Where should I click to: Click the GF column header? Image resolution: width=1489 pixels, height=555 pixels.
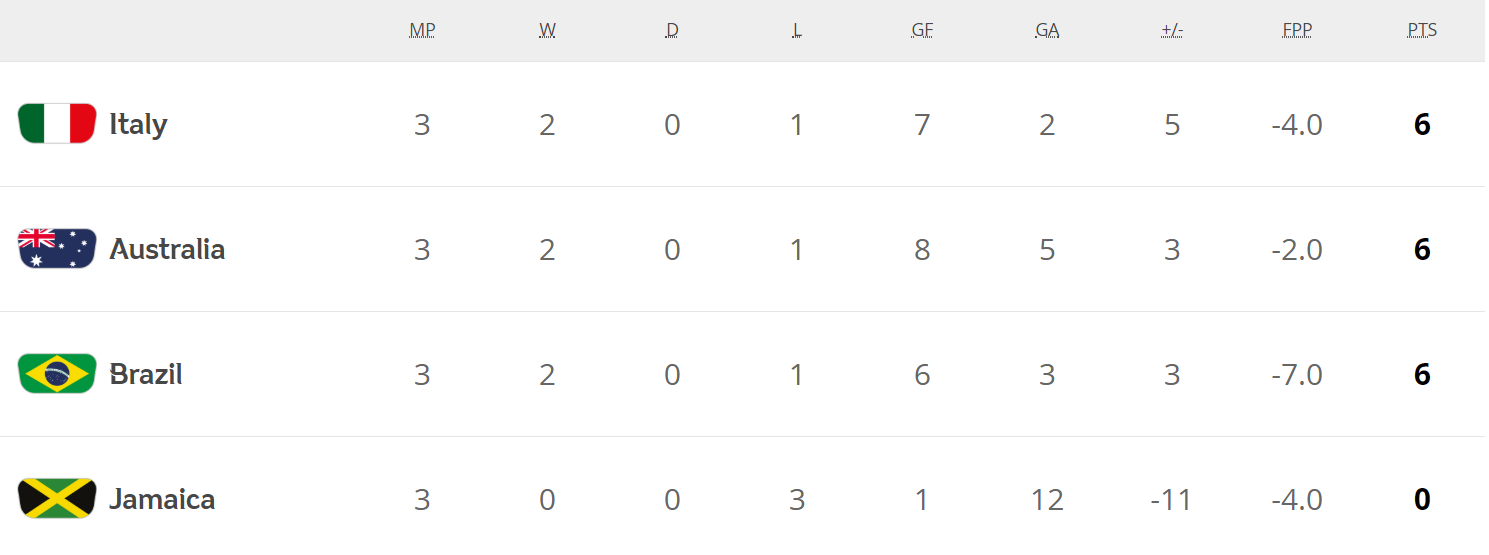pos(922,30)
